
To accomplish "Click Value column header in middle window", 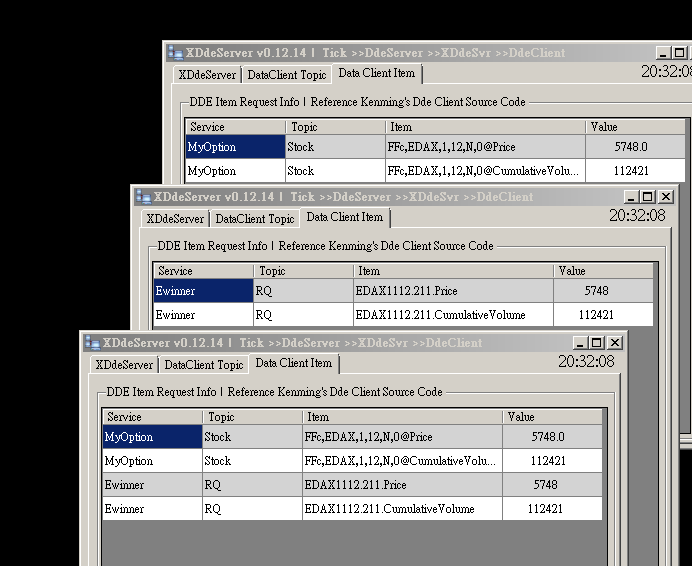I will click(604, 271).
